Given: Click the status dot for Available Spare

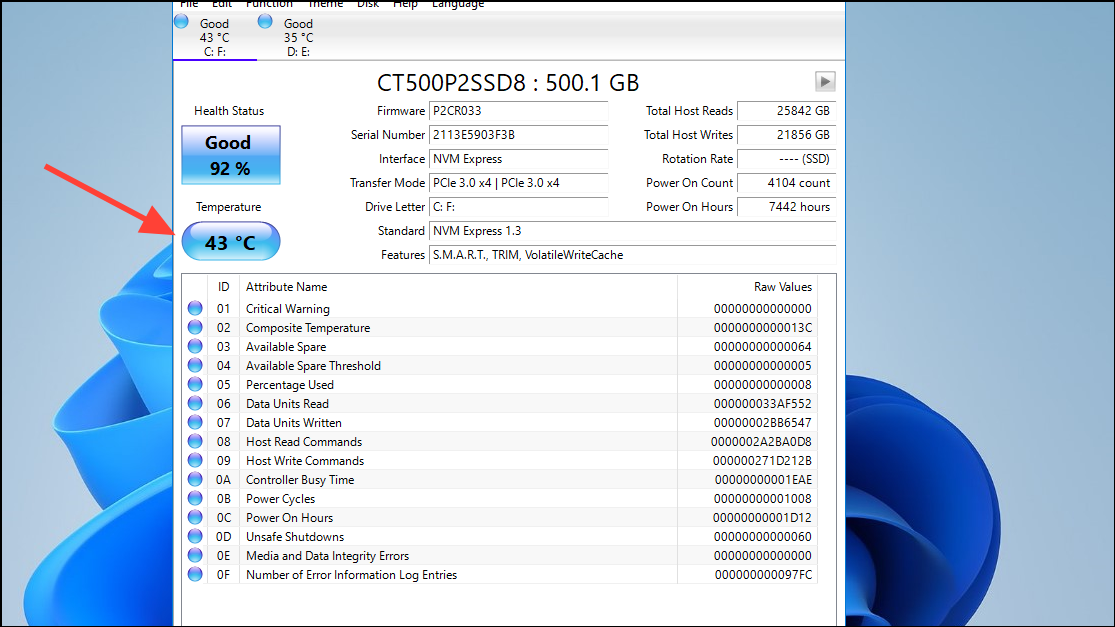Looking at the screenshot, I should [x=195, y=346].
